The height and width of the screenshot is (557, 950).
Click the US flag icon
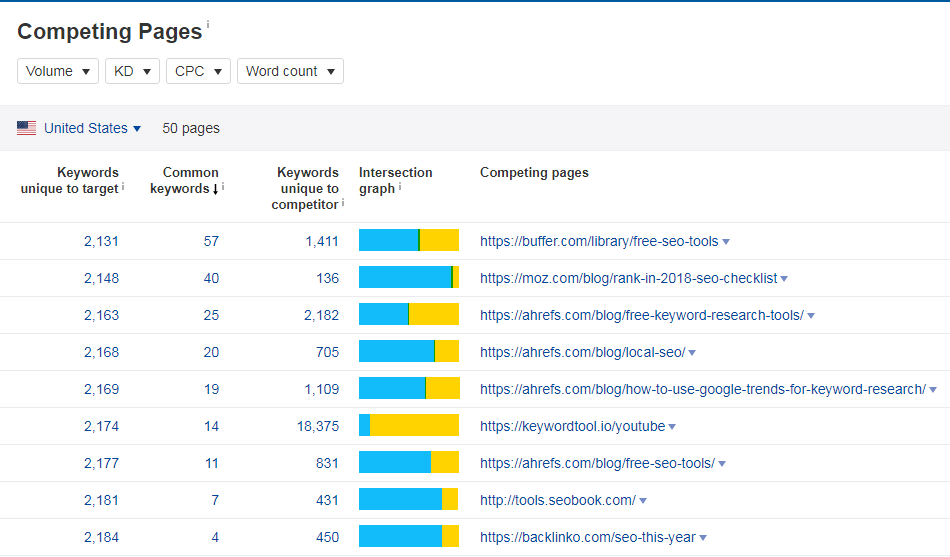pos(26,128)
